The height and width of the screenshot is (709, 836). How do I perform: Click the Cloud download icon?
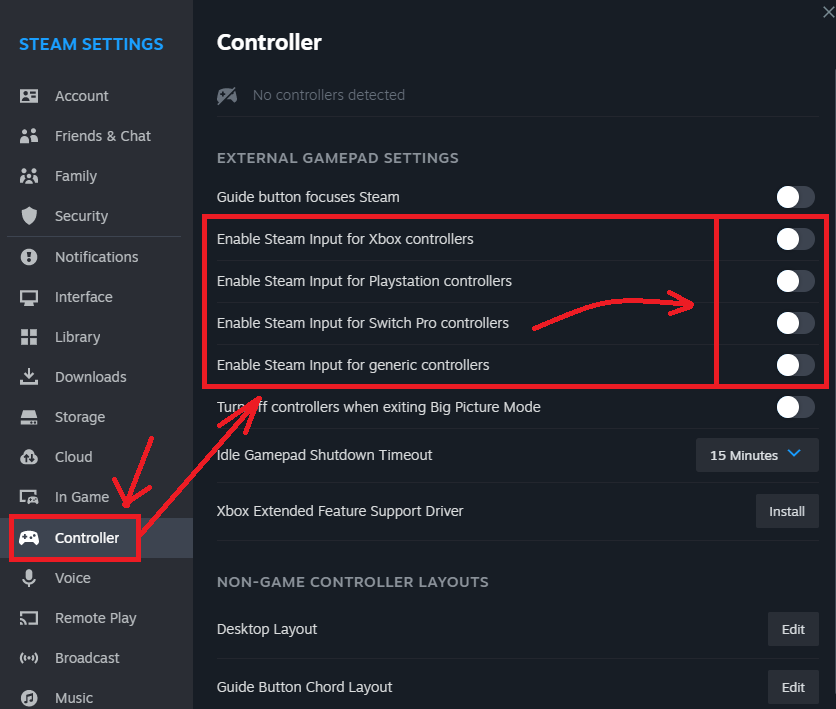pyautogui.click(x=29, y=457)
